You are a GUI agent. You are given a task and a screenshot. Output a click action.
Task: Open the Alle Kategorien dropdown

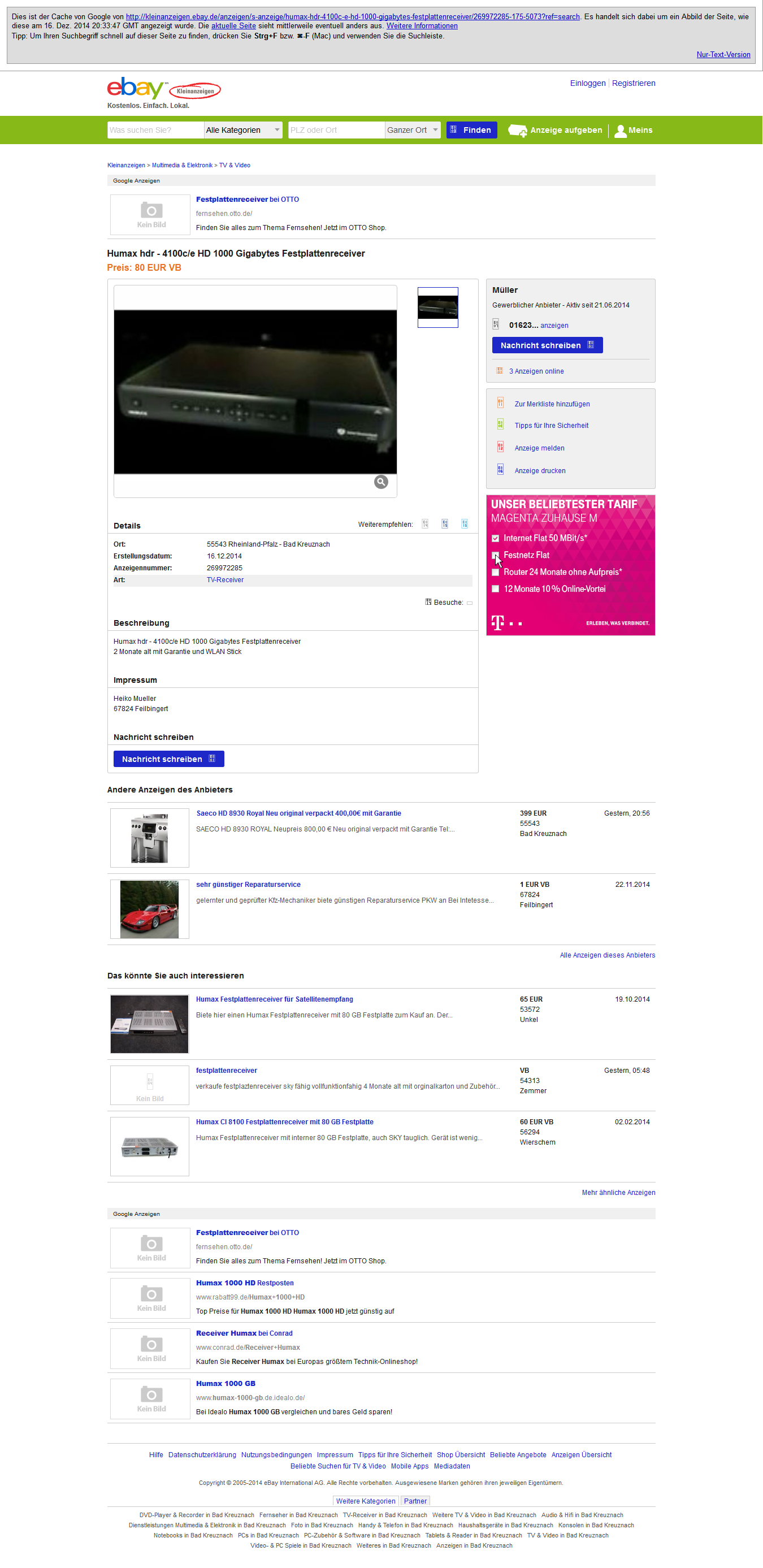coord(244,130)
